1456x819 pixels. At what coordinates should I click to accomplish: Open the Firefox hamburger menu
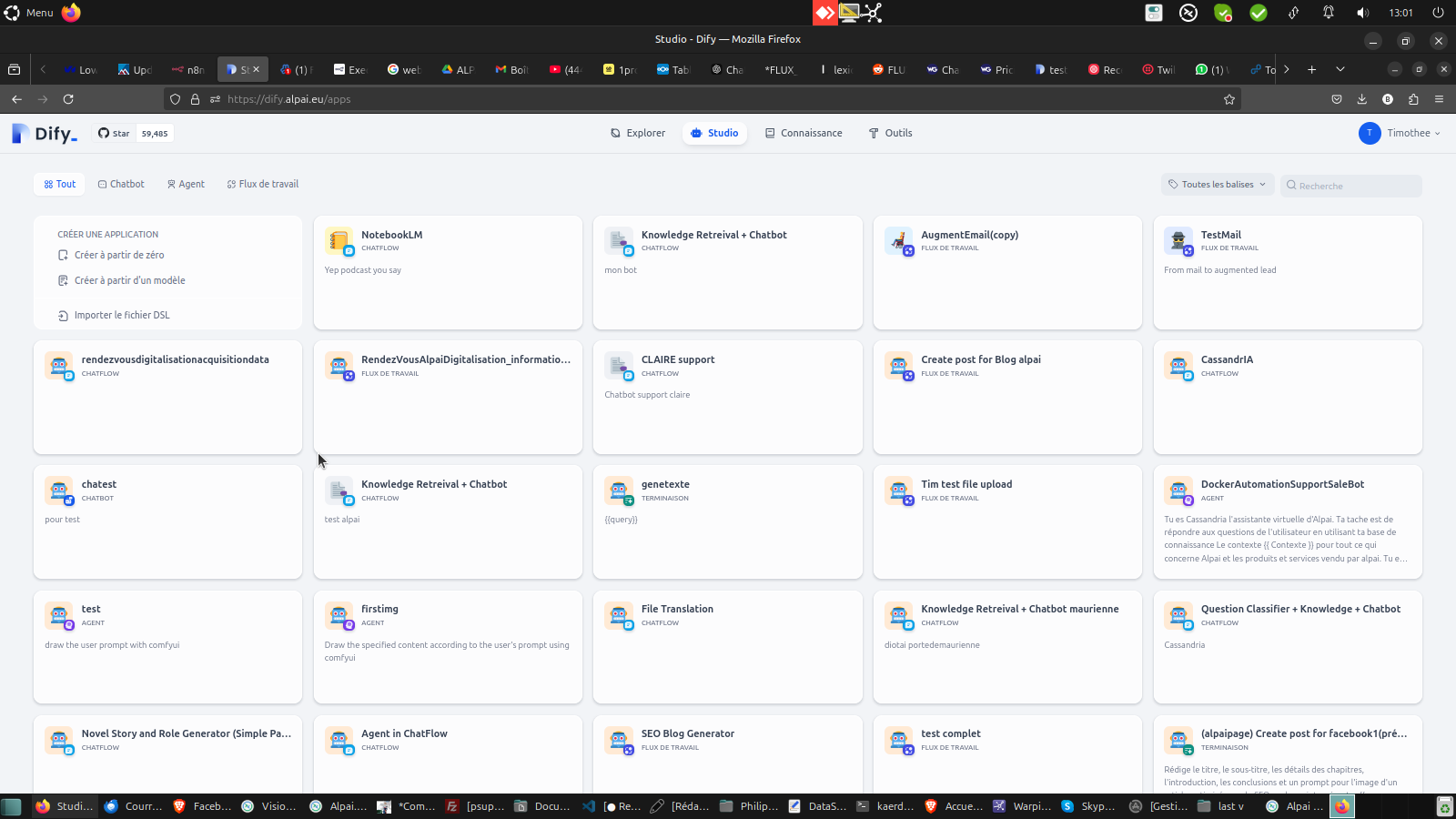point(1439,99)
